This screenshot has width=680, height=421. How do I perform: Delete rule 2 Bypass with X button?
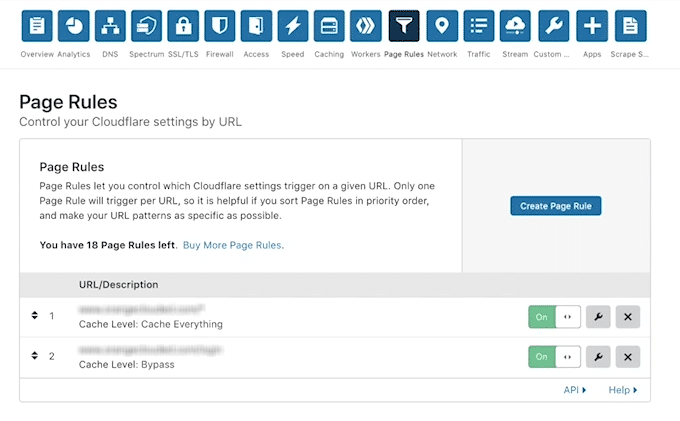point(628,357)
